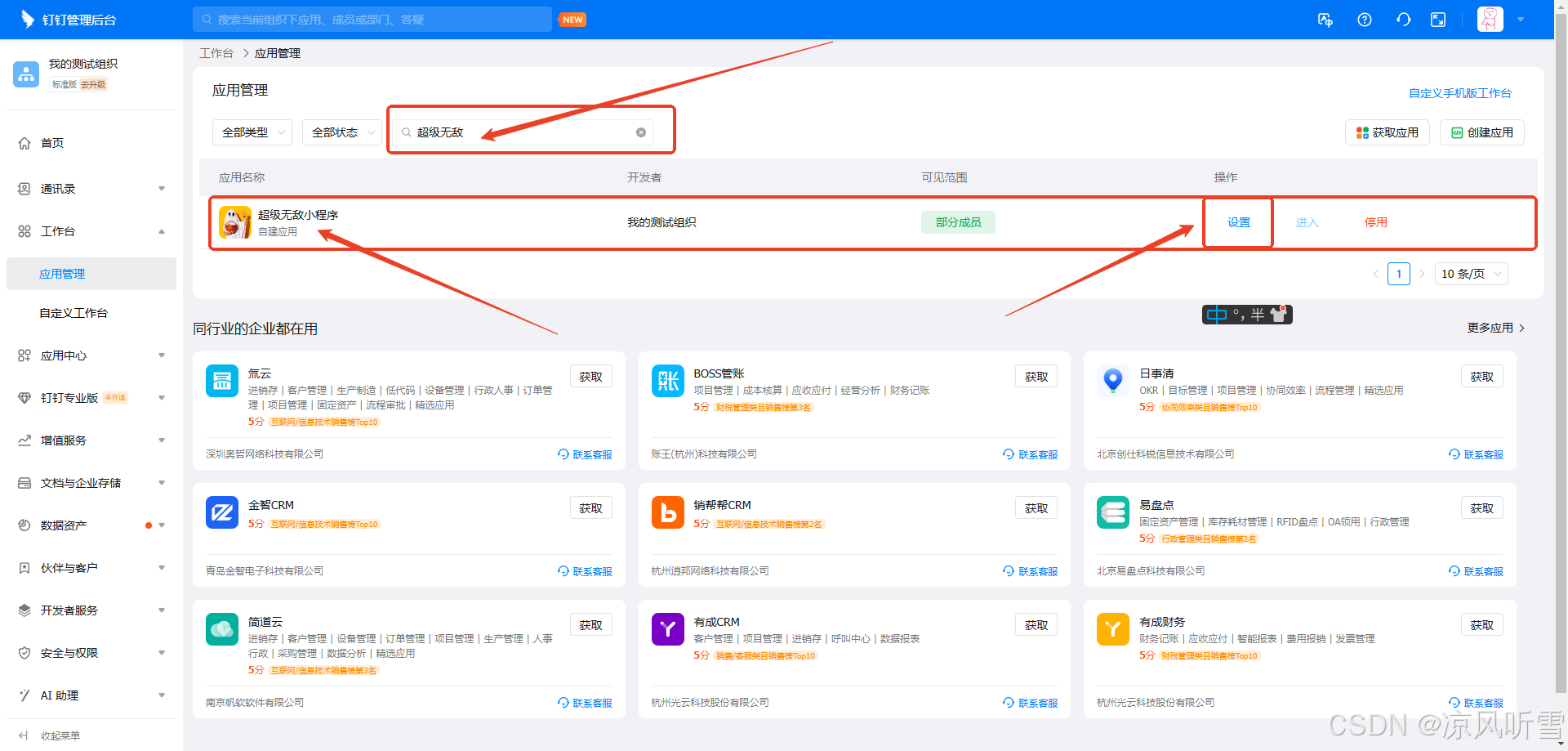This screenshot has height=751, width=1568.
Task: Contact 联系客服 for 销帮帮CRM
Action: click(x=1030, y=571)
